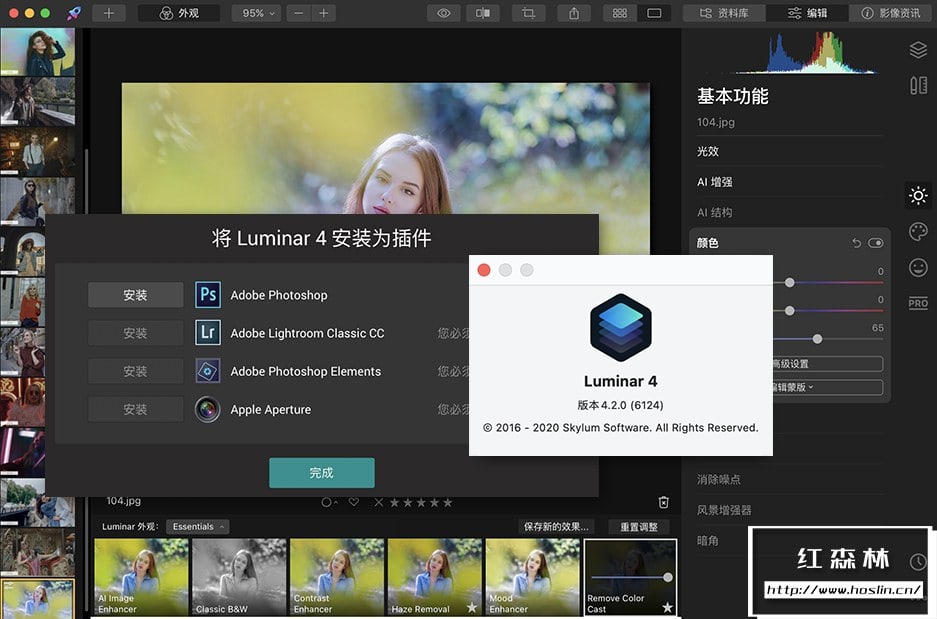Click 安装 for Adobe Photoshop Elements
The image size is (937, 619).
[x=136, y=372]
